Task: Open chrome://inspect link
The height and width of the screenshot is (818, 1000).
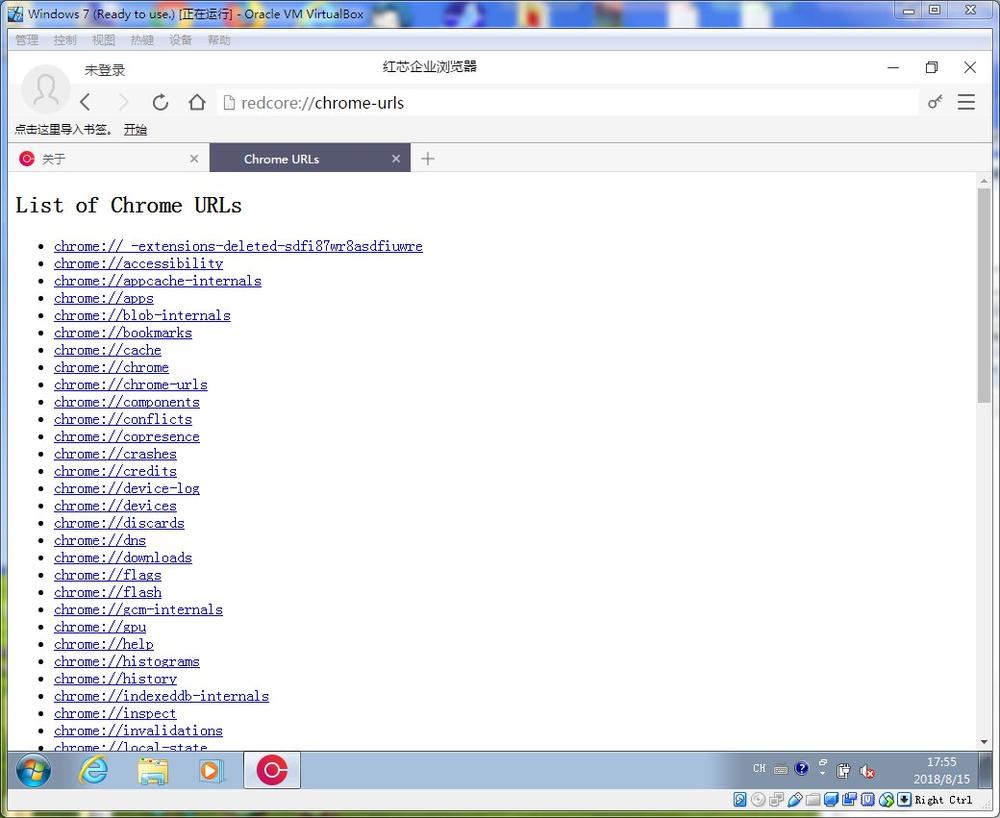Action: coord(115,713)
